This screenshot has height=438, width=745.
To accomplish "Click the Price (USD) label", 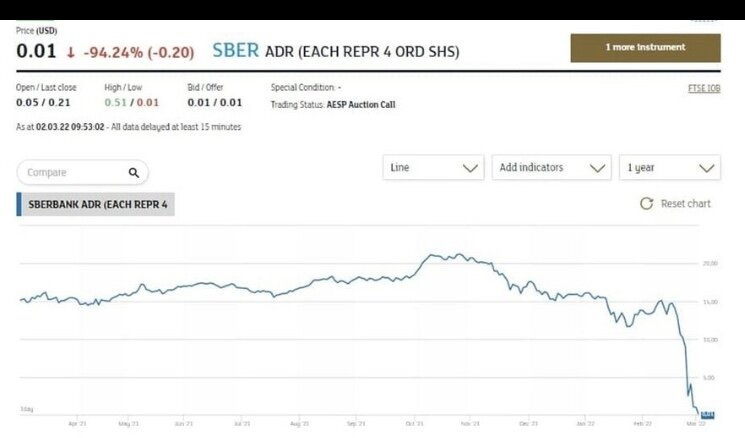I will point(37,31).
